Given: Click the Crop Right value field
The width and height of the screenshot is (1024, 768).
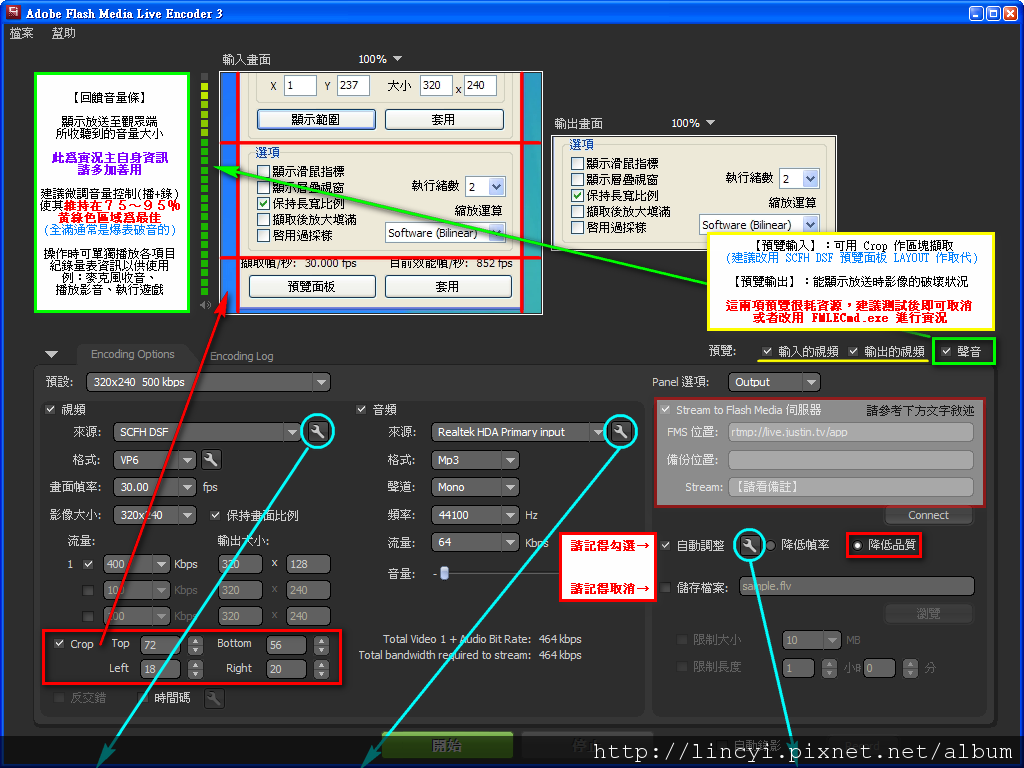Looking at the screenshot, I should [x=286, y=669].
